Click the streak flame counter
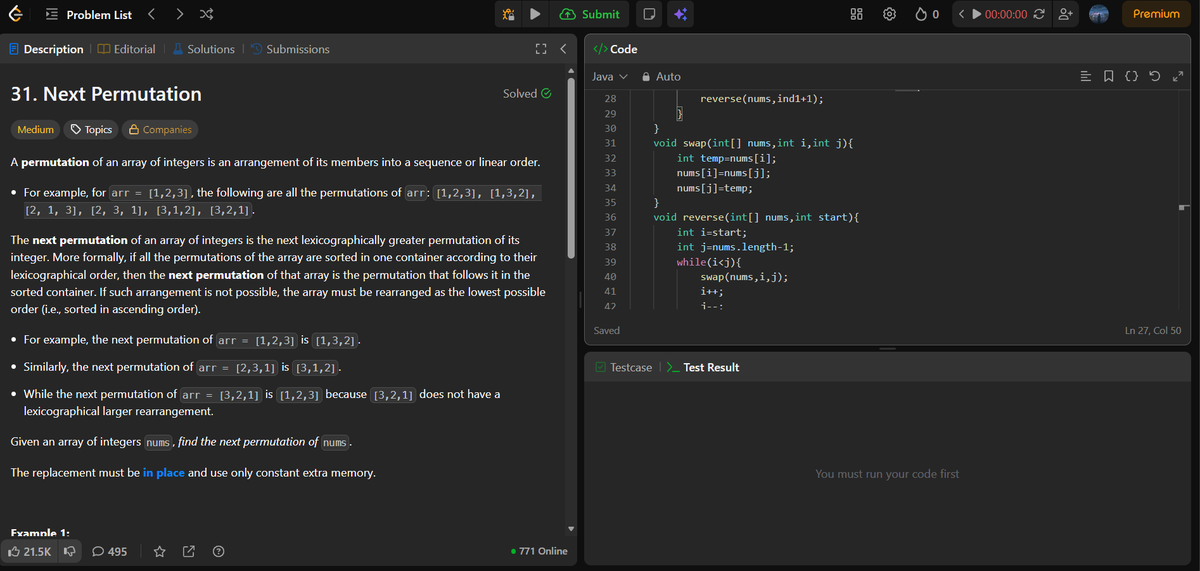This screenshot has height=571, width=1200. [925, 15]
